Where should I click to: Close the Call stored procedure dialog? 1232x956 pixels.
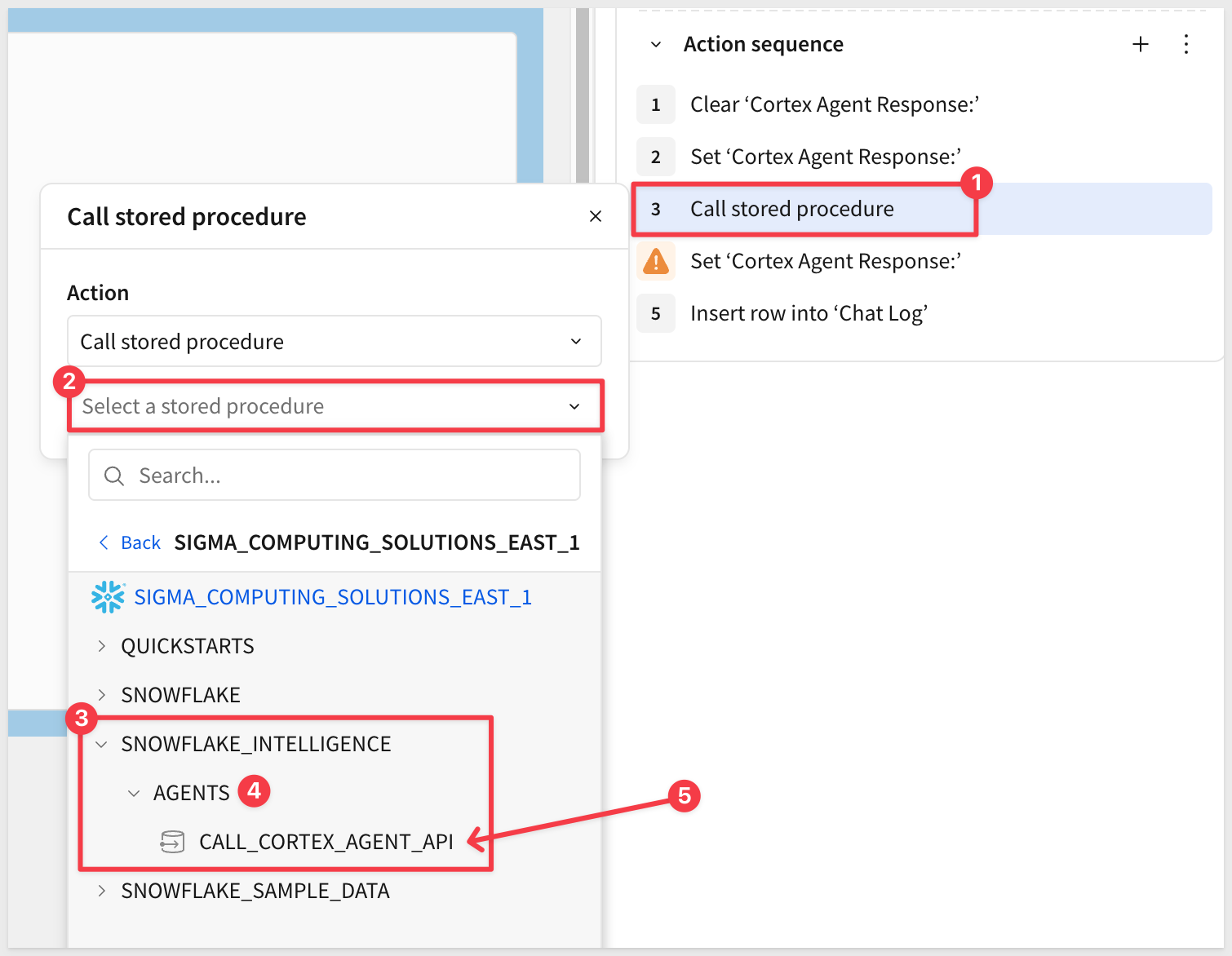click(x=596, y=216)
